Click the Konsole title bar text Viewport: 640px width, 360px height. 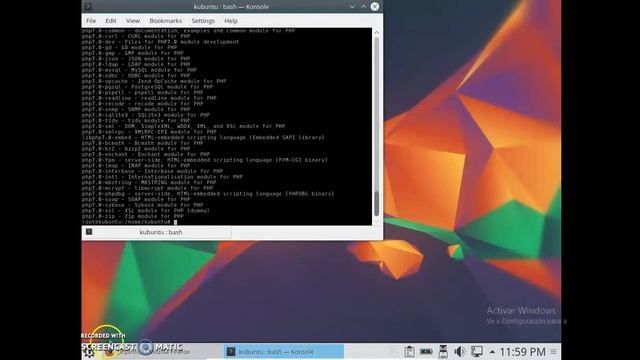pos(231,7)
